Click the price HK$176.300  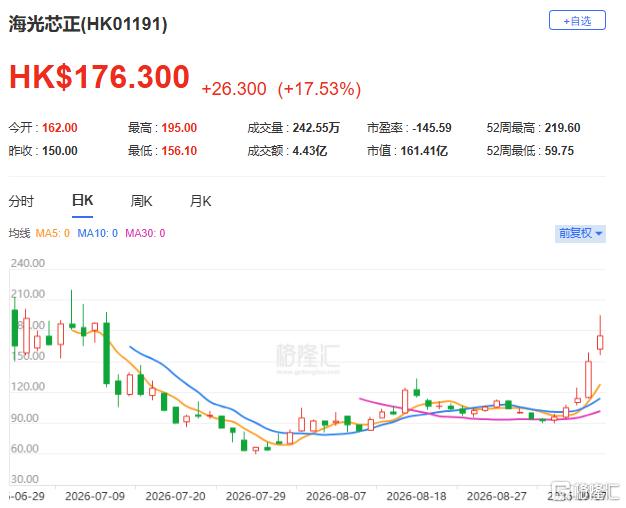coord(99,77)
